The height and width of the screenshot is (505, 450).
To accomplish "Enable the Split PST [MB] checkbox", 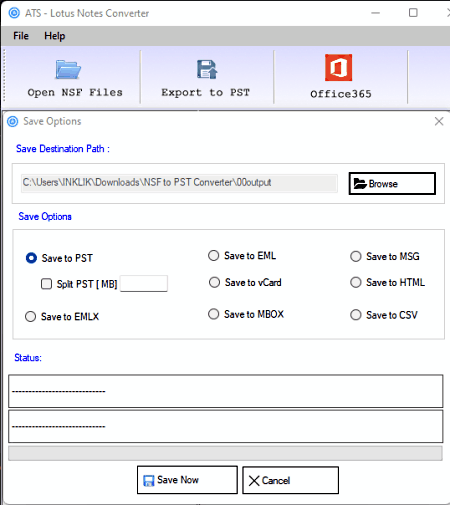I will click(46, 284).
